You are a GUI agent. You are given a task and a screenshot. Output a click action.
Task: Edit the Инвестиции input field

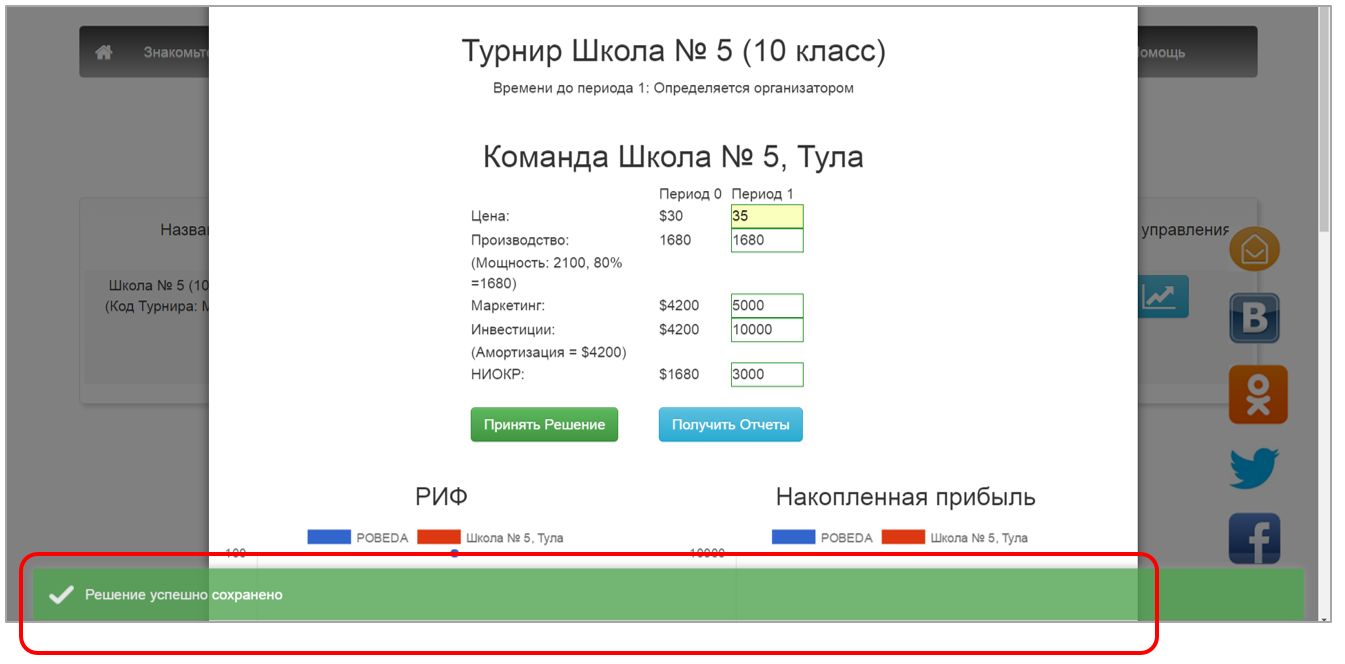click(x=767, y=330)
